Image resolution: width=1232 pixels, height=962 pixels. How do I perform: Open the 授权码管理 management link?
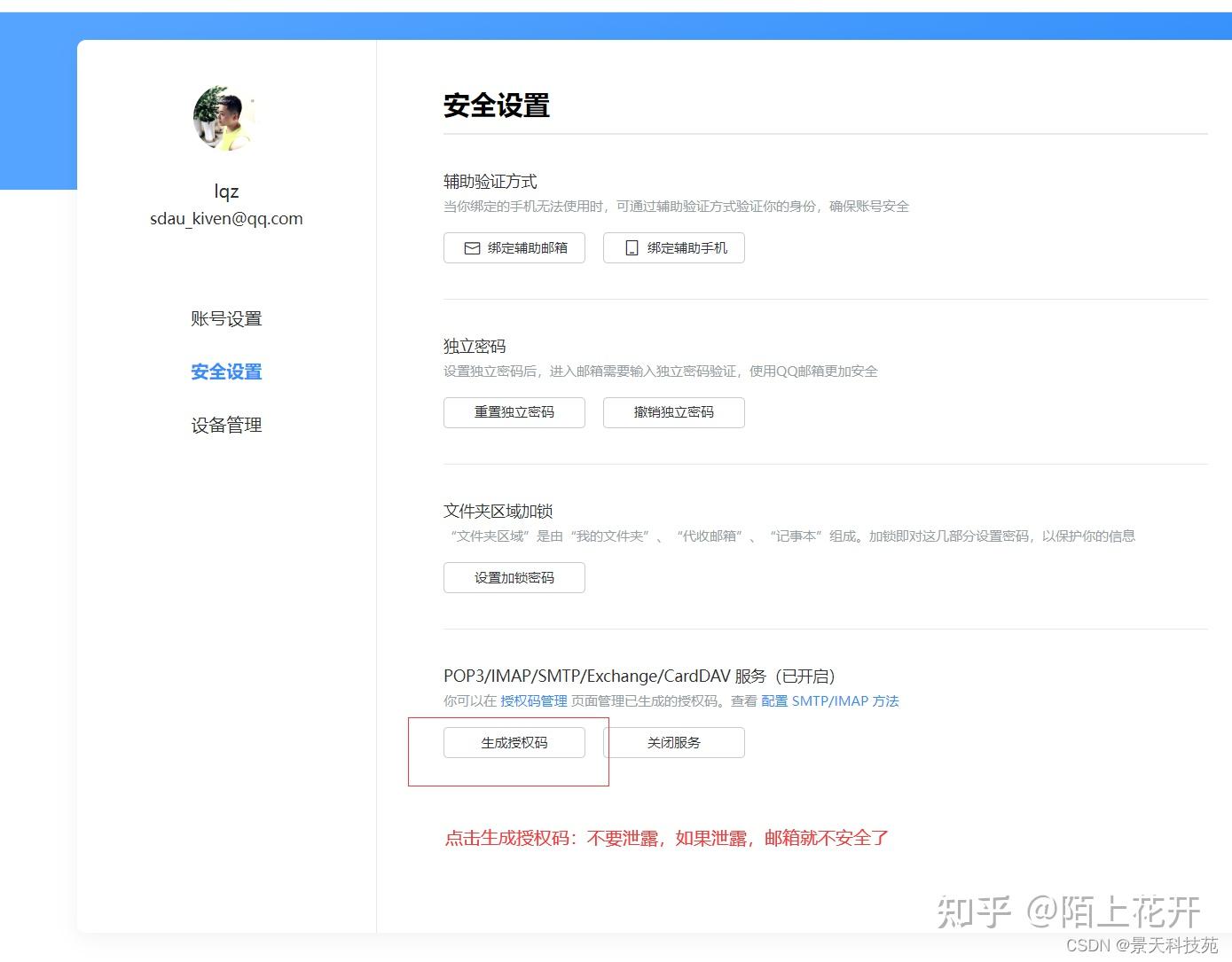tap(533, 700)
